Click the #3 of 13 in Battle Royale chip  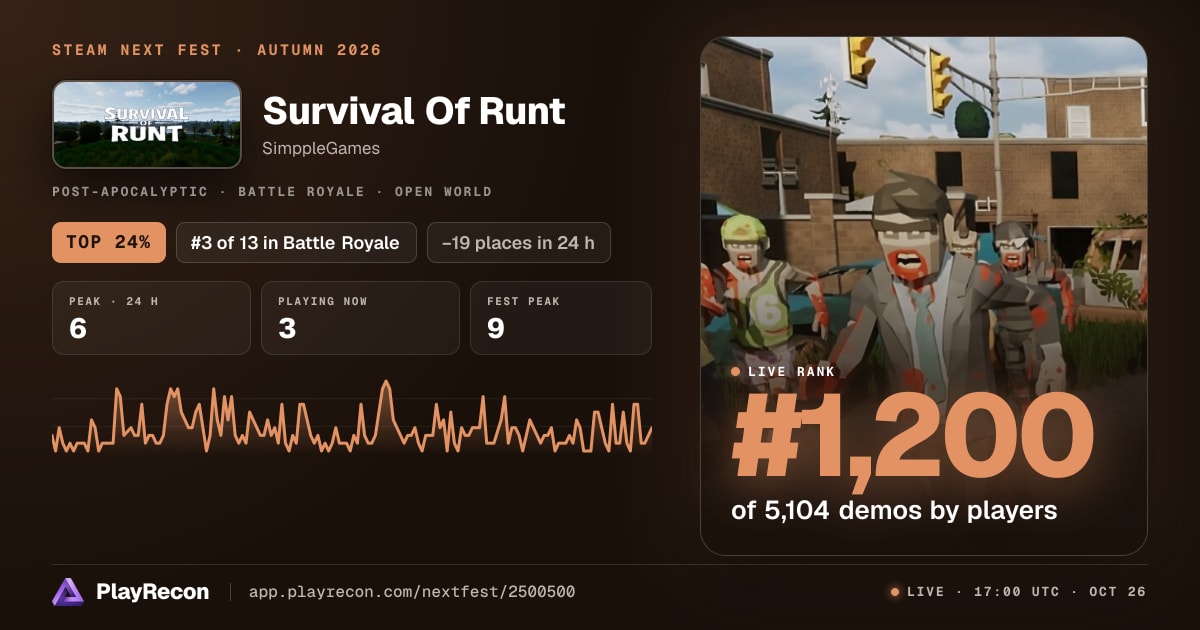coord(296,242)
